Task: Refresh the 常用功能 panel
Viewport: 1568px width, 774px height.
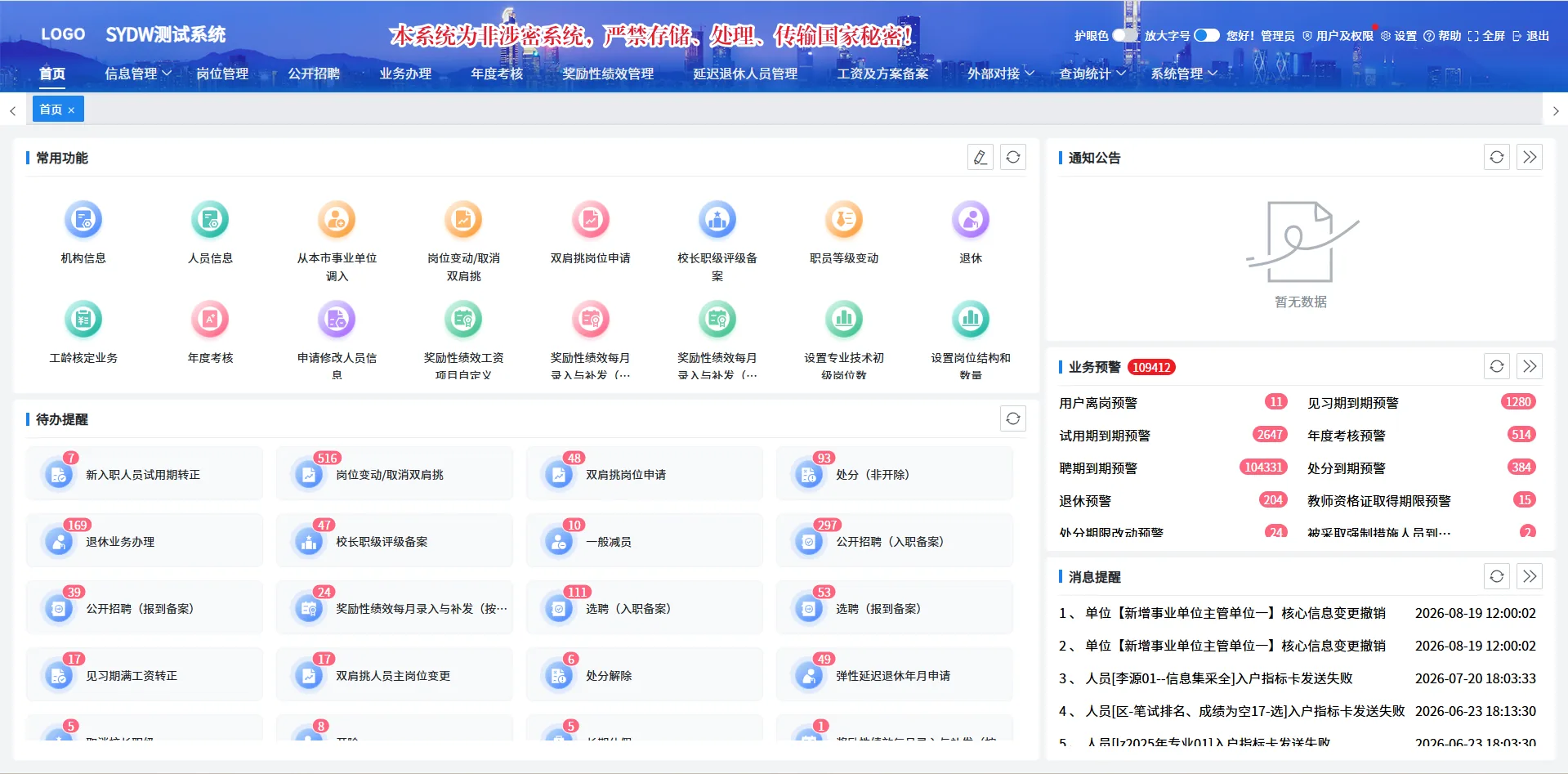Action: [x=1013, y=157]
